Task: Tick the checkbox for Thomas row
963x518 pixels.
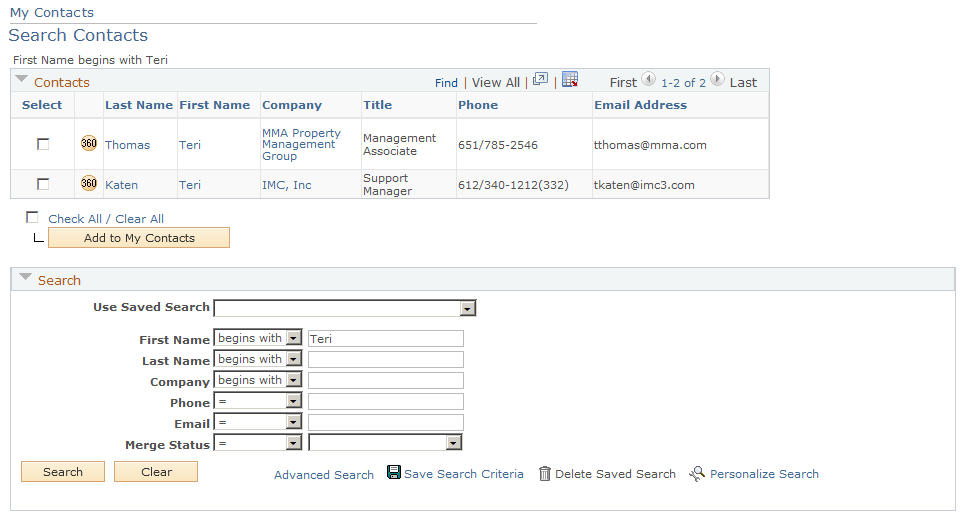Action: click(x=43, y=144)
